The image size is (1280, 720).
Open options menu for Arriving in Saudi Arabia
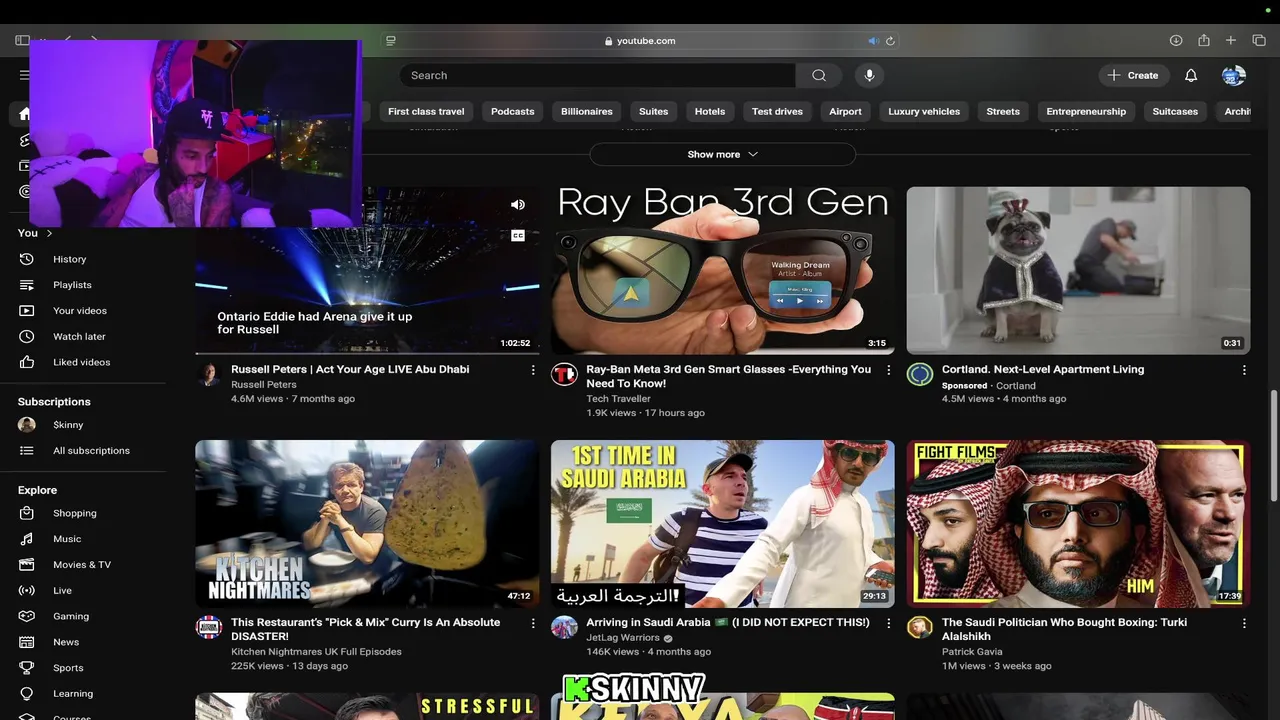888,623
